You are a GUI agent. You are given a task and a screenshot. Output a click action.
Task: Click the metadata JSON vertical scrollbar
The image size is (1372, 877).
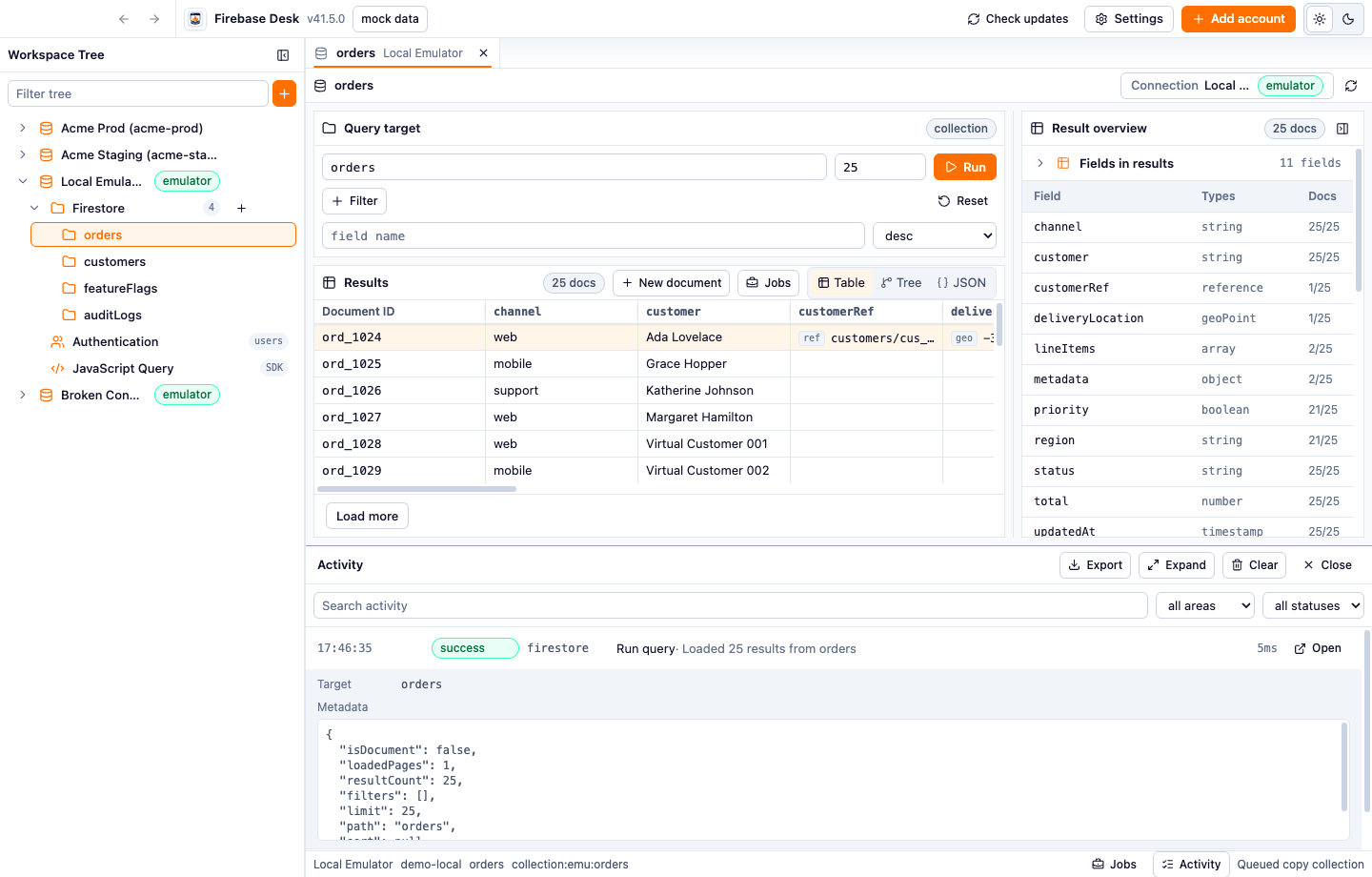[1344, 766]
